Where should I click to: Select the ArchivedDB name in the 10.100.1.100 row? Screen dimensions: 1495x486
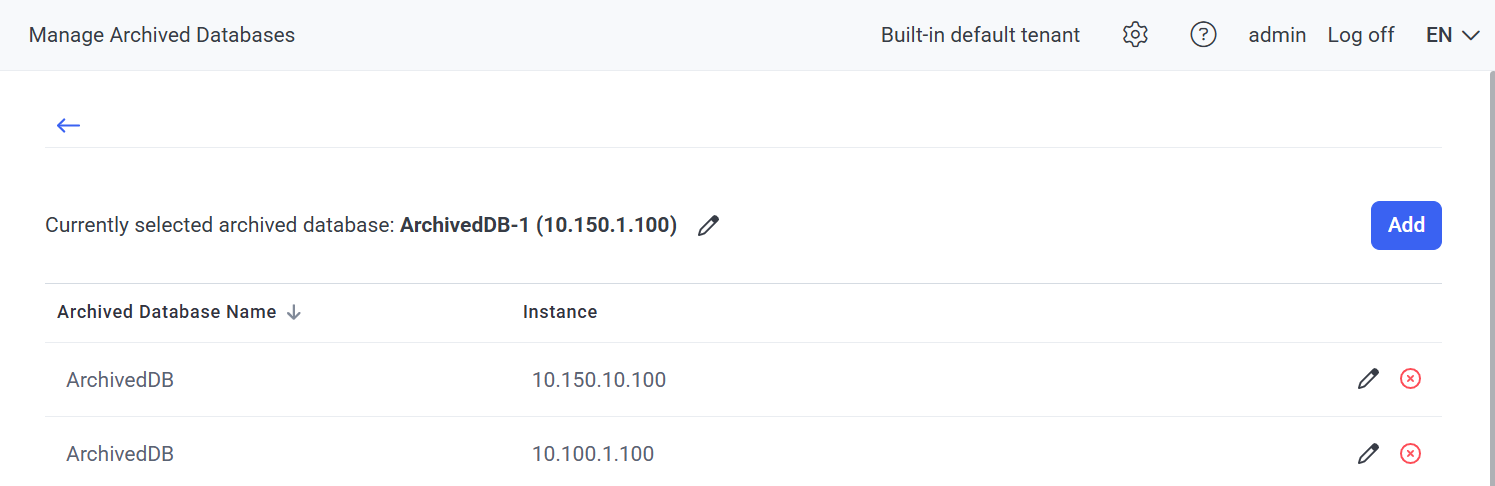click(120, 454)
